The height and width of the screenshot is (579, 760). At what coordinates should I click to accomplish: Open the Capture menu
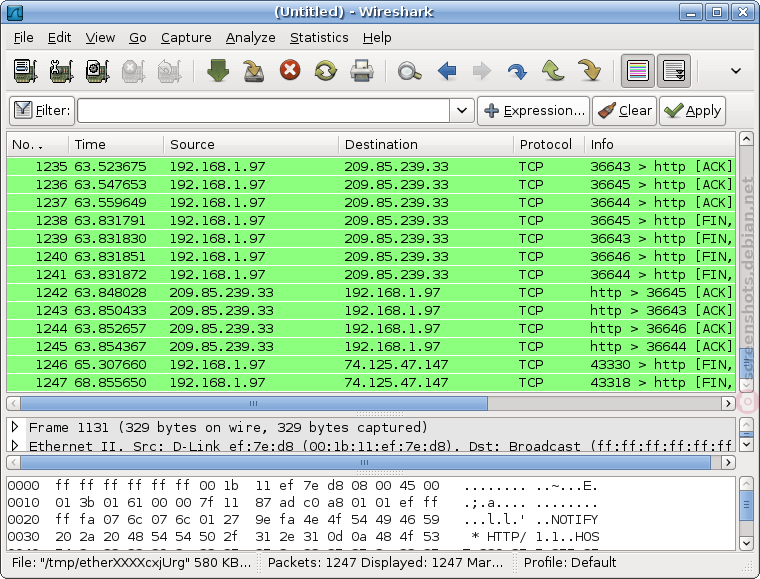point(186,38)
